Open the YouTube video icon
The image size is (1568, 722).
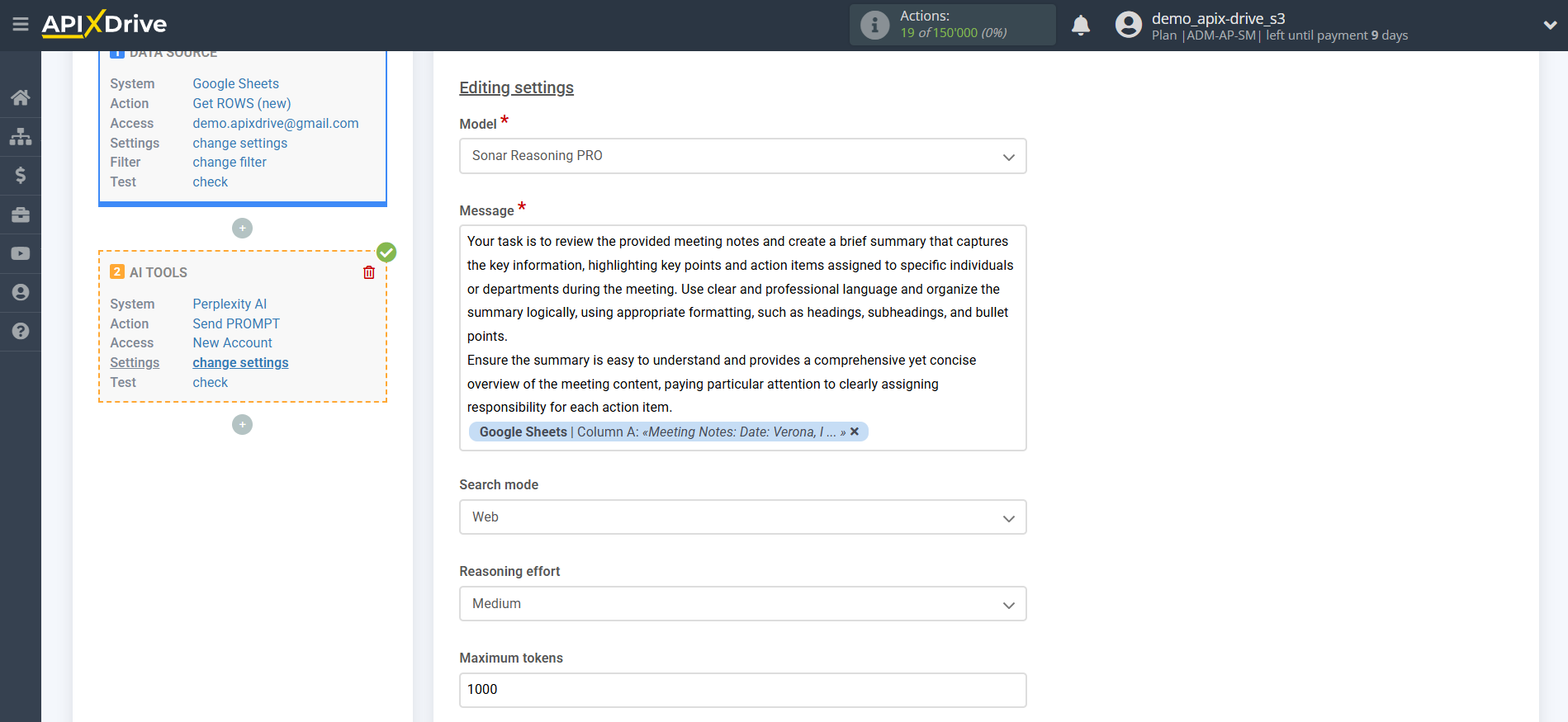coord(21,253)
